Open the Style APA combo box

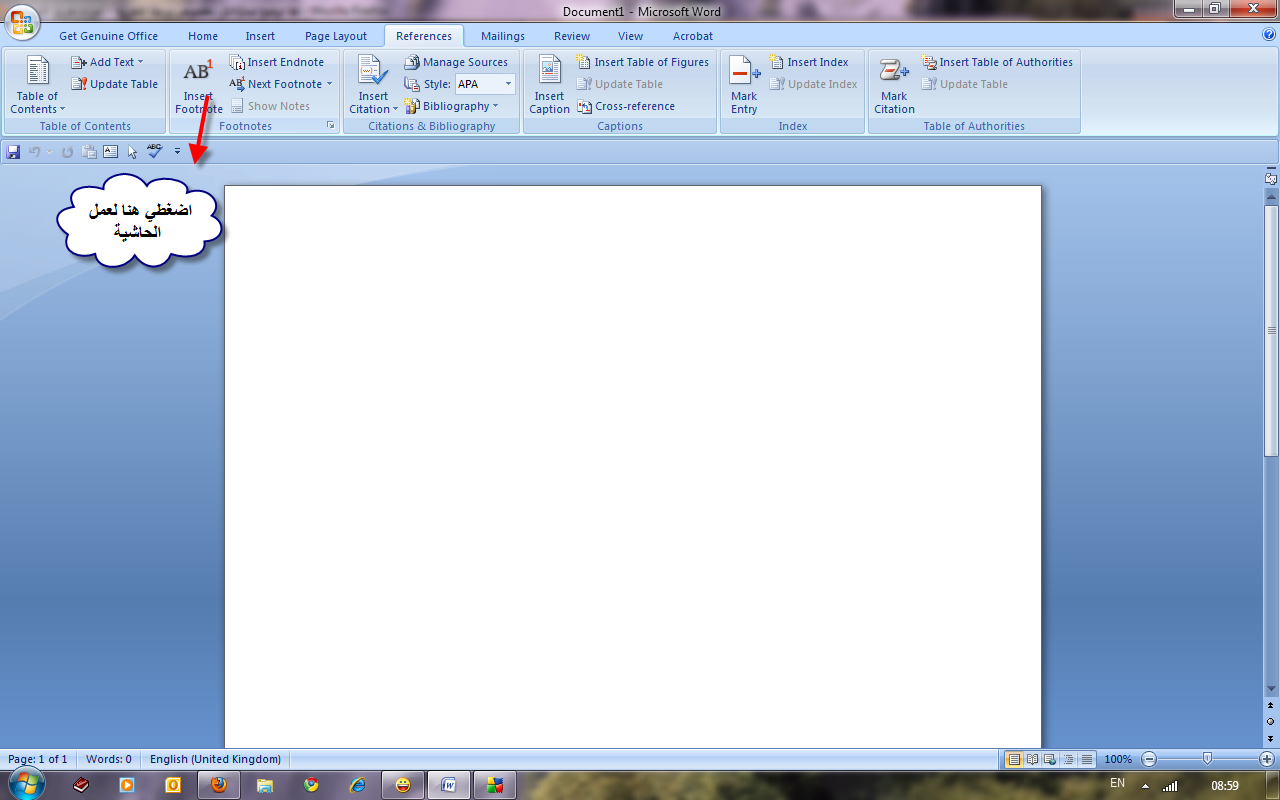coord(485,84)
